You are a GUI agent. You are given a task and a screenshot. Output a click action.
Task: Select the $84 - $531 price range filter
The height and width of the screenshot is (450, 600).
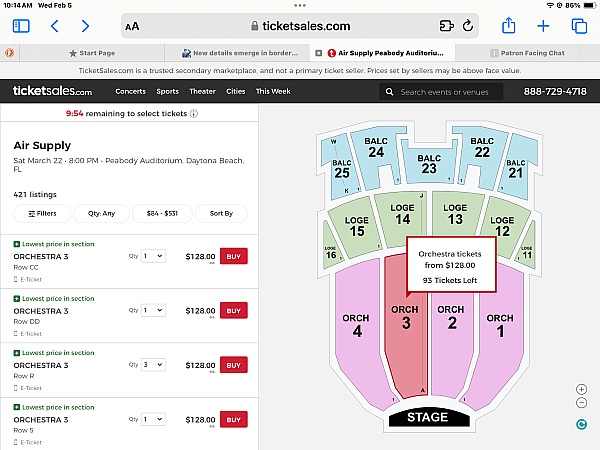[162, 214]
